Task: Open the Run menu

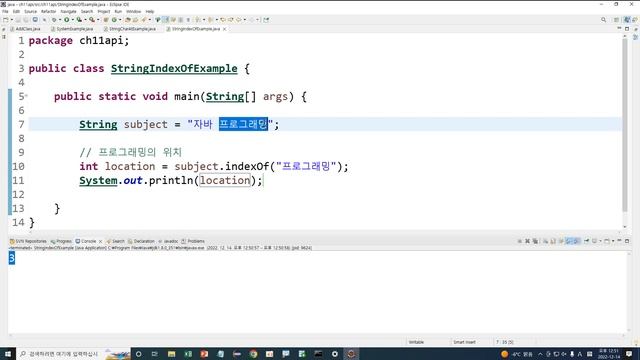Action: coord(118,11)
